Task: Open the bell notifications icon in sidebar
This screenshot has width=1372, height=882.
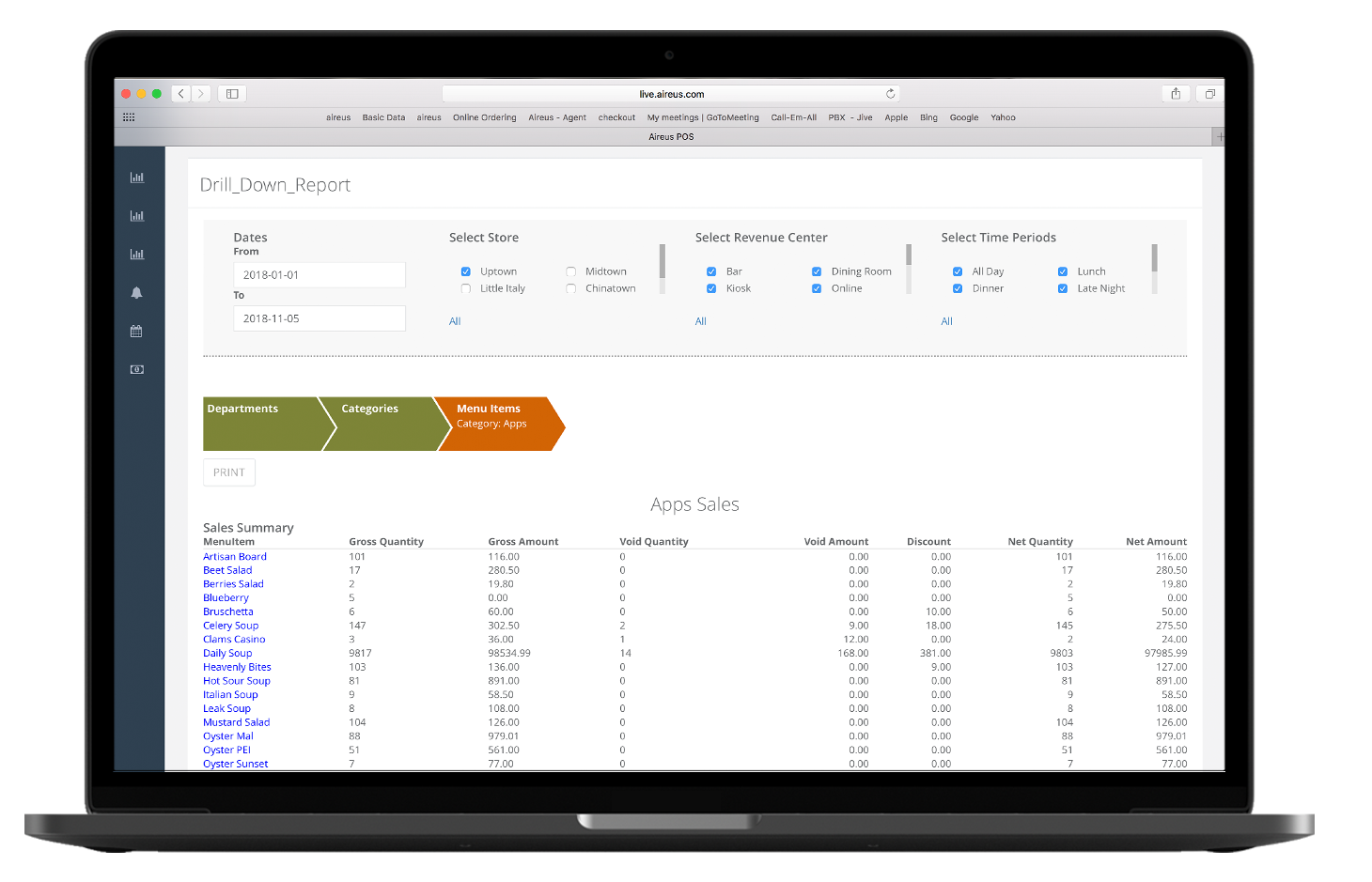Action: pyautogui.click(x=136, y=293)
